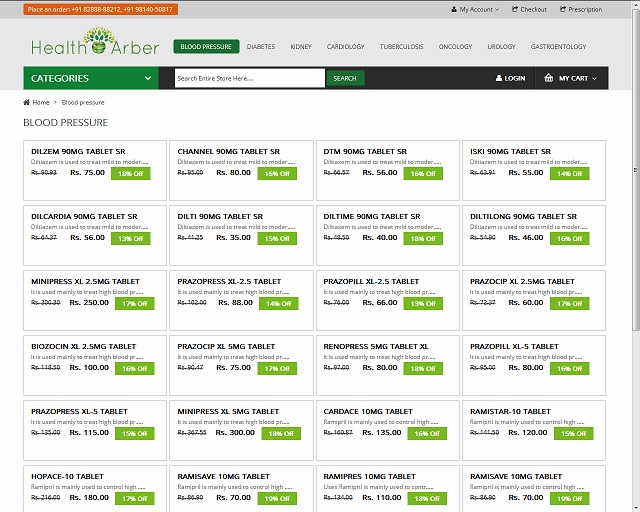This screenshot has width=640, height=512.
Task: Open ISKI 90mg Tablet SR product
Action: coord(510,151)
